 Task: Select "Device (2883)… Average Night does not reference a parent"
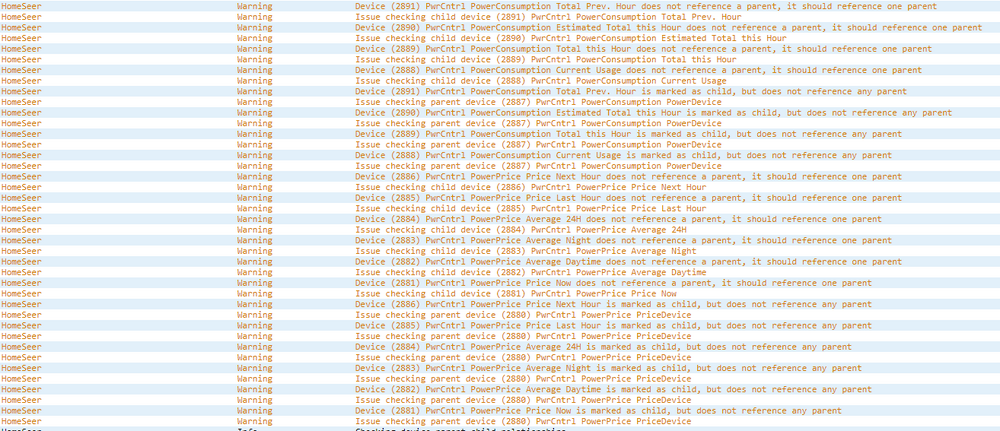pyautogui.click(x=623, y=240)
